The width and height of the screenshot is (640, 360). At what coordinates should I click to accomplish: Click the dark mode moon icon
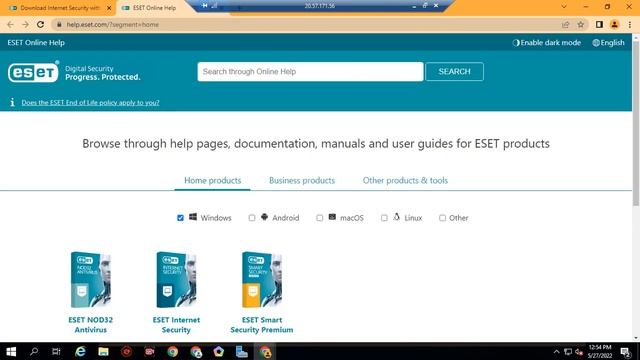point(516,42)
